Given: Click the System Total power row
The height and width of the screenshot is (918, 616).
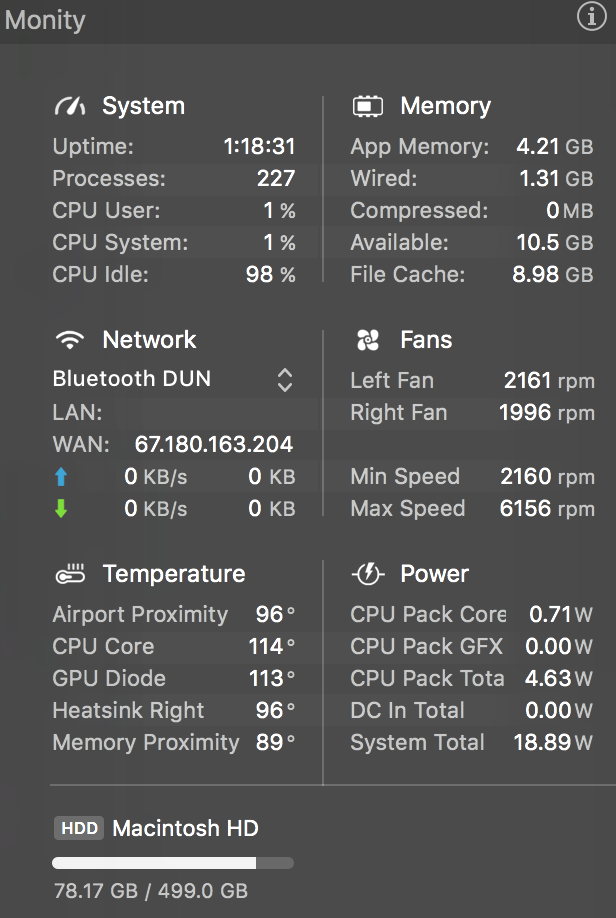Looking at the screenshot, I should [x=472, y=742].
